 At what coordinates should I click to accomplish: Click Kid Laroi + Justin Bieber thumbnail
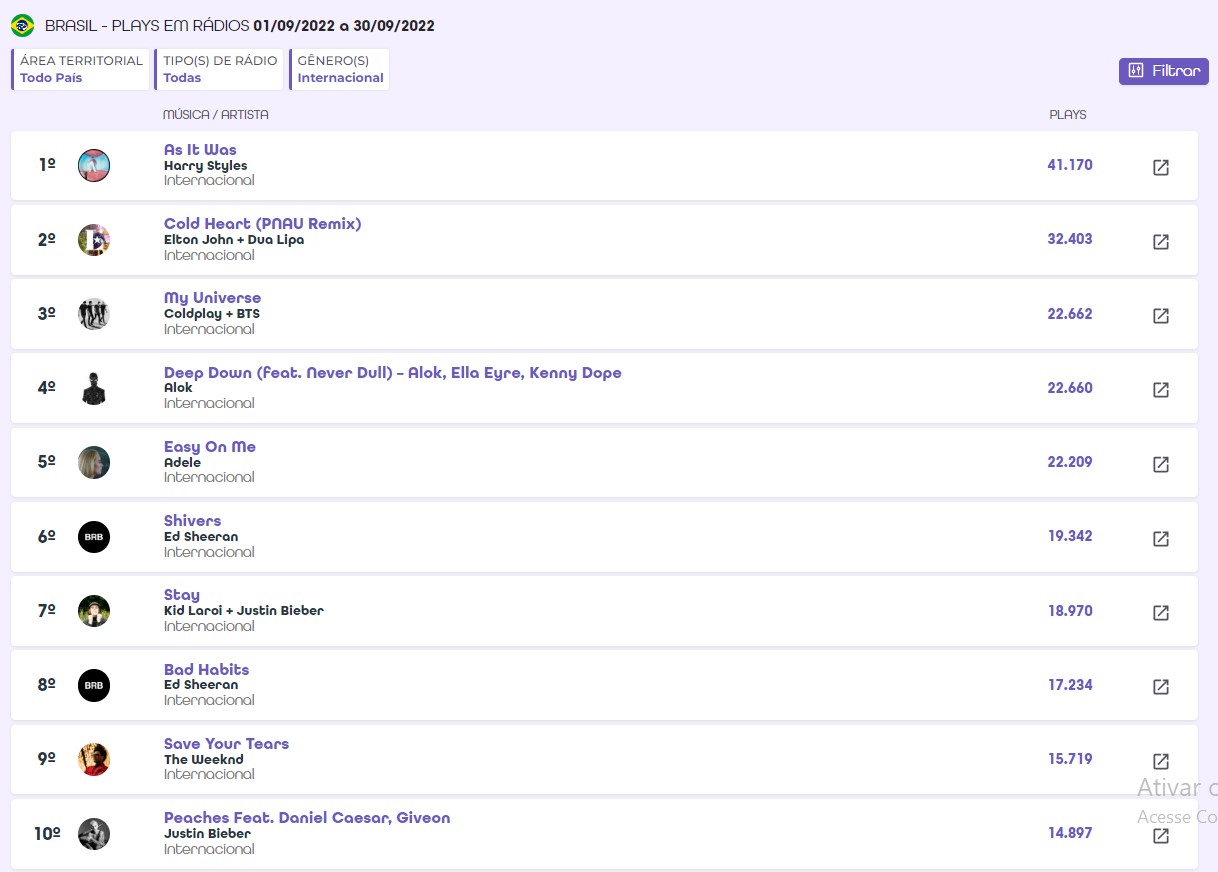click(x=94, y=611)
